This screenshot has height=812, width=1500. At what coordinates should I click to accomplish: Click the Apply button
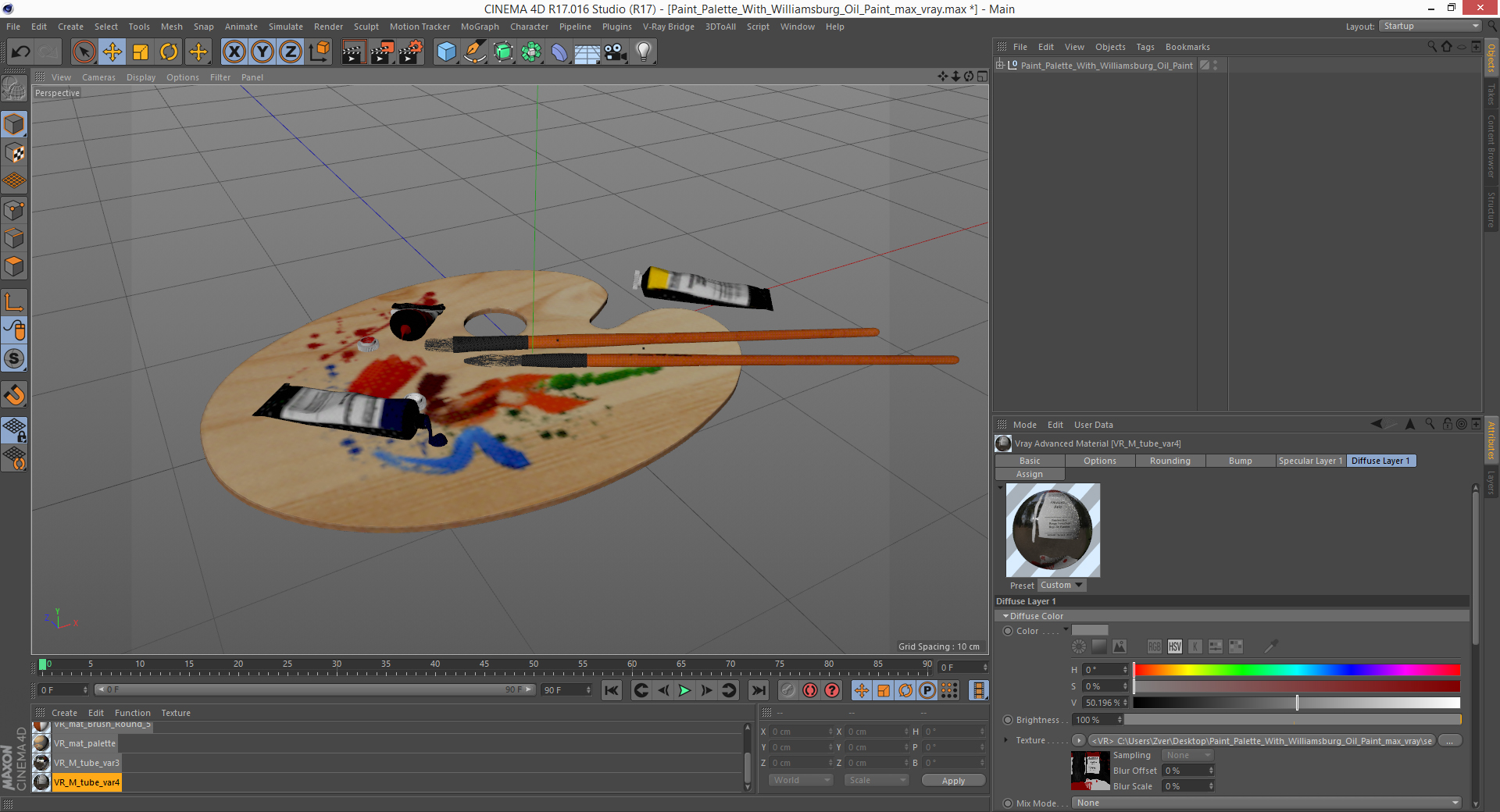(953, 781)
